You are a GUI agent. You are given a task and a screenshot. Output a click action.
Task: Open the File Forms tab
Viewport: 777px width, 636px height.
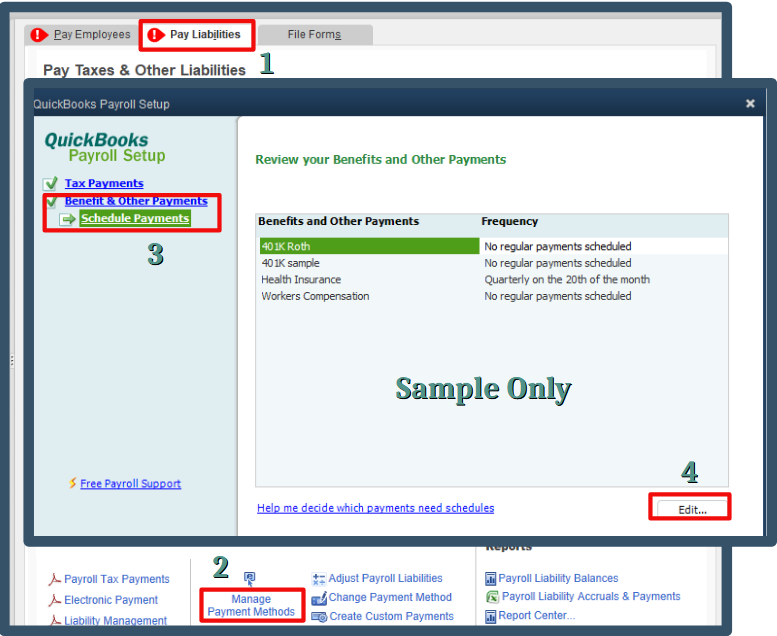(315, 35)
